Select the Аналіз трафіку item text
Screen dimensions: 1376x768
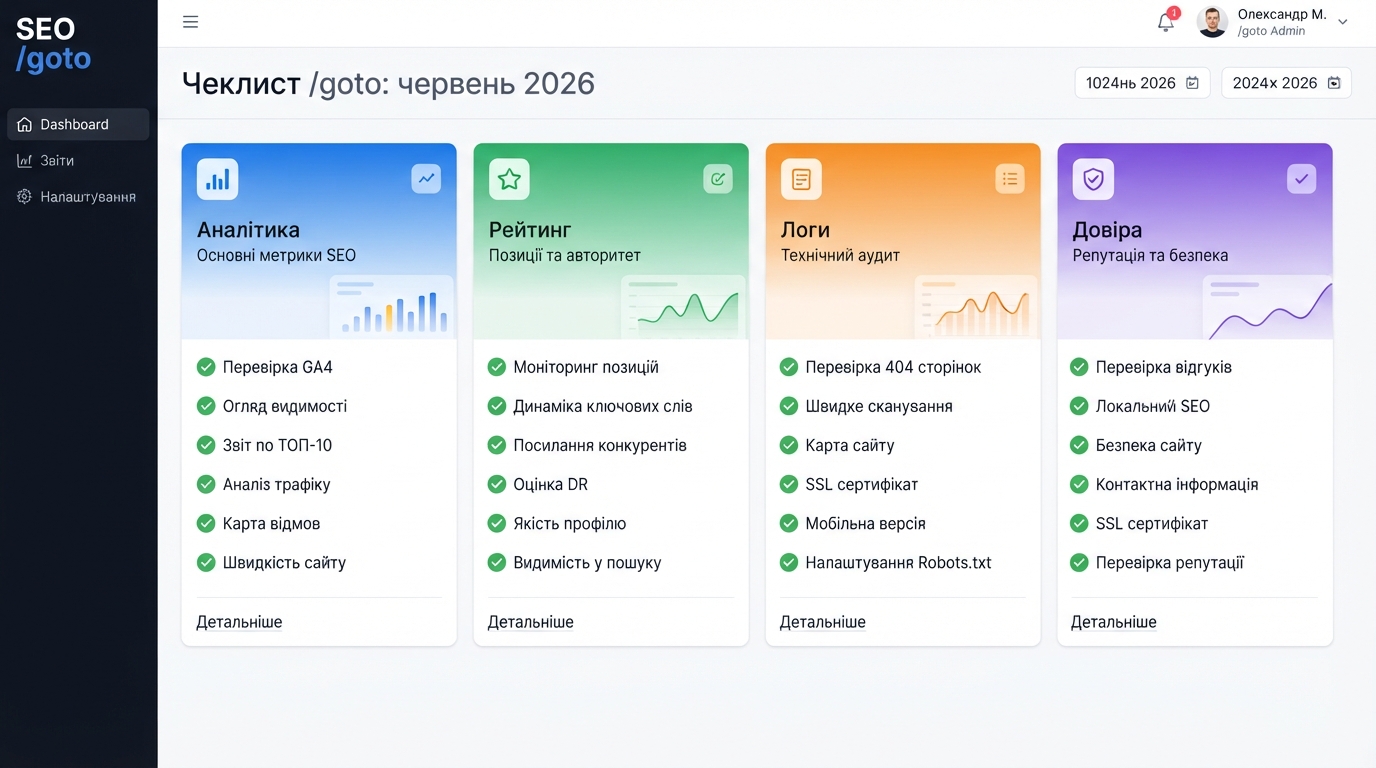point(277,484)
